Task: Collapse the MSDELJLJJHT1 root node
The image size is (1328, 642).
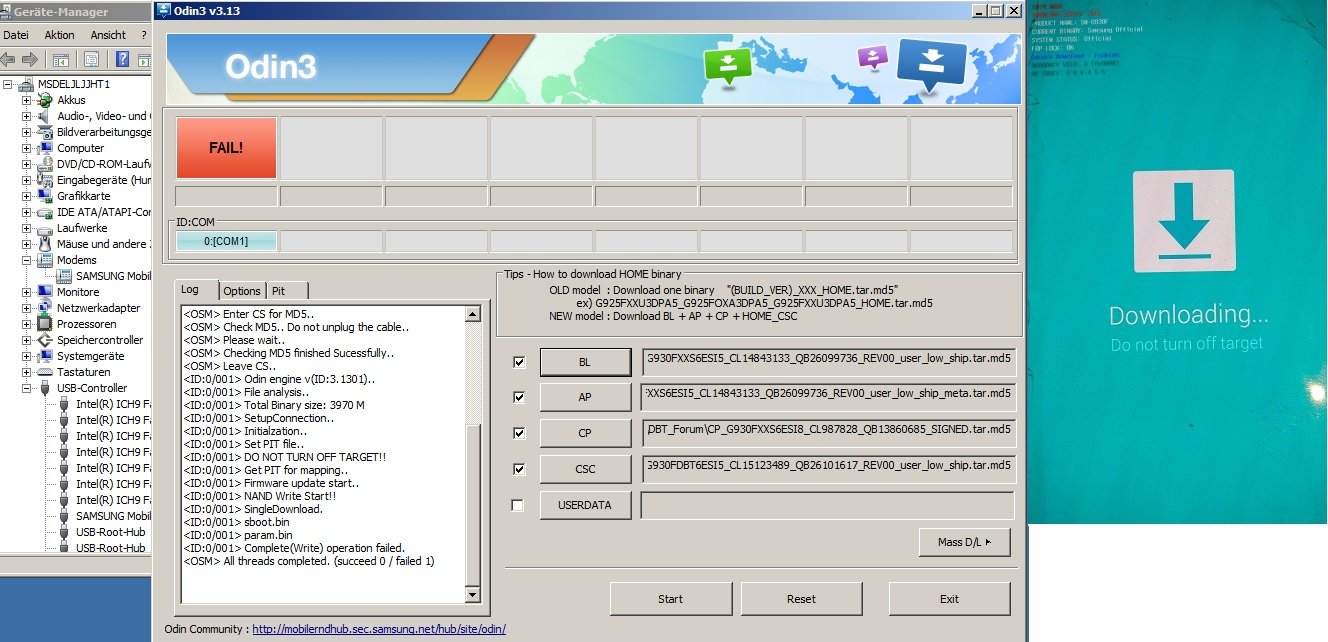Action: click(x=8, y=85)
